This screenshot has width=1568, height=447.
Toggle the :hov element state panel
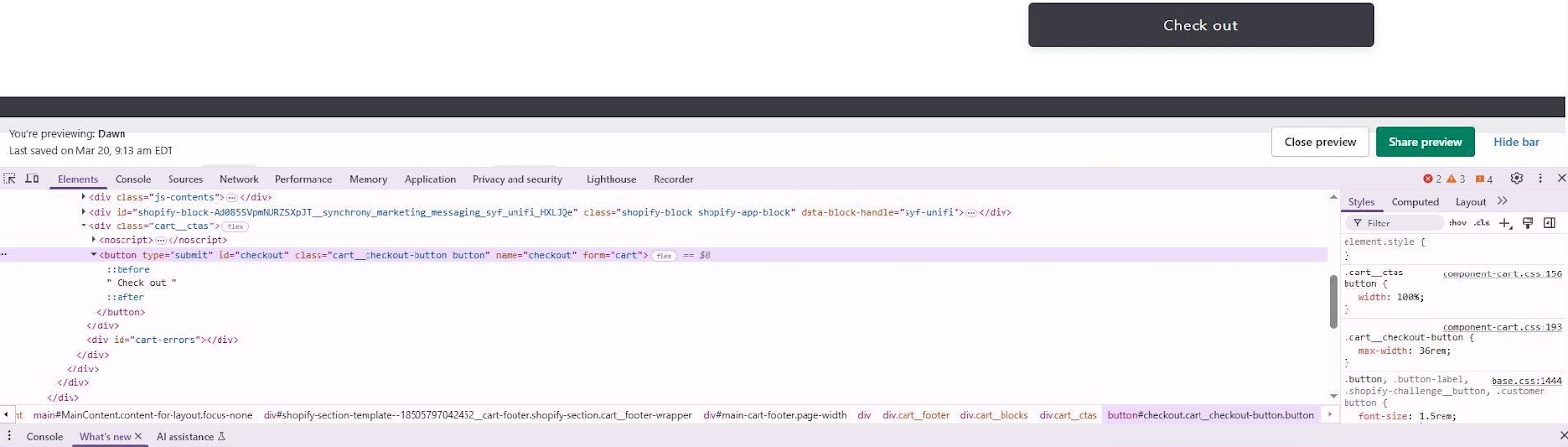pyautogui.click(x=1458, y=223)
